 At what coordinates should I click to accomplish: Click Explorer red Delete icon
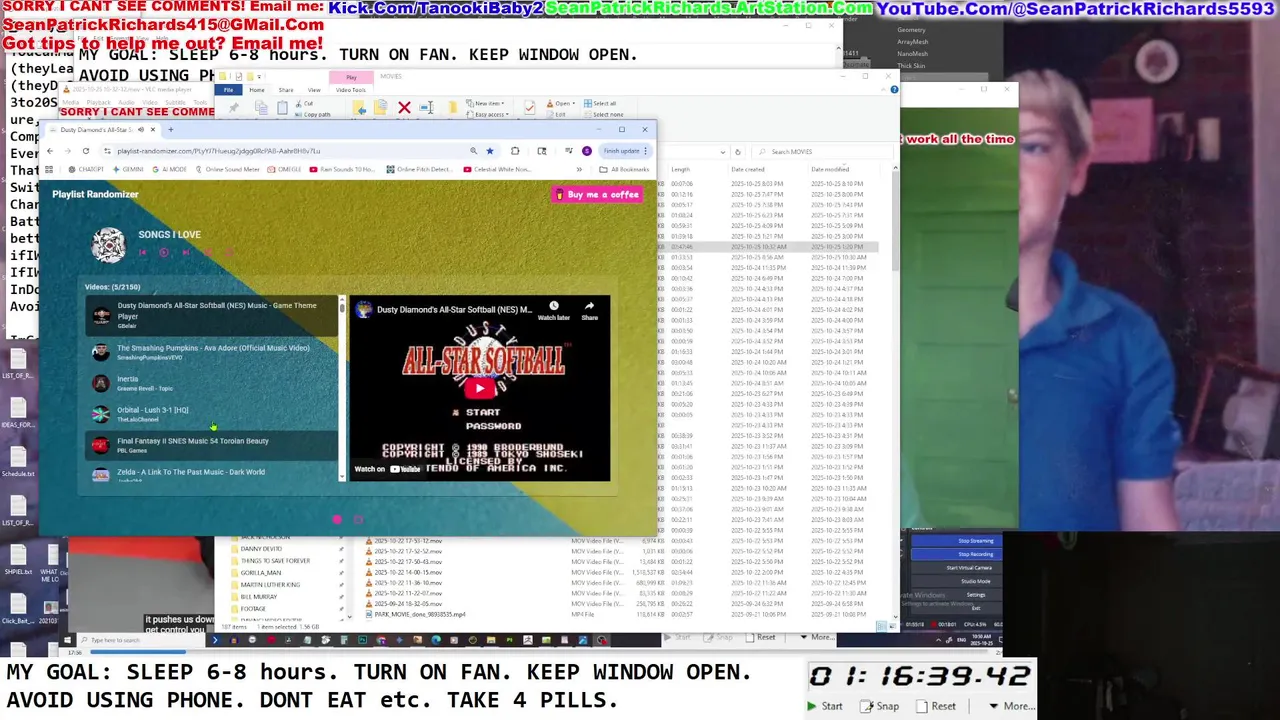click(x=404, y=107)
